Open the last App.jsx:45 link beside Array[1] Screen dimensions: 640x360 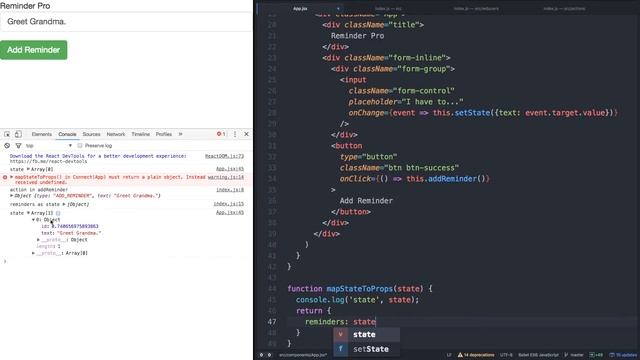tap(230, 213)
